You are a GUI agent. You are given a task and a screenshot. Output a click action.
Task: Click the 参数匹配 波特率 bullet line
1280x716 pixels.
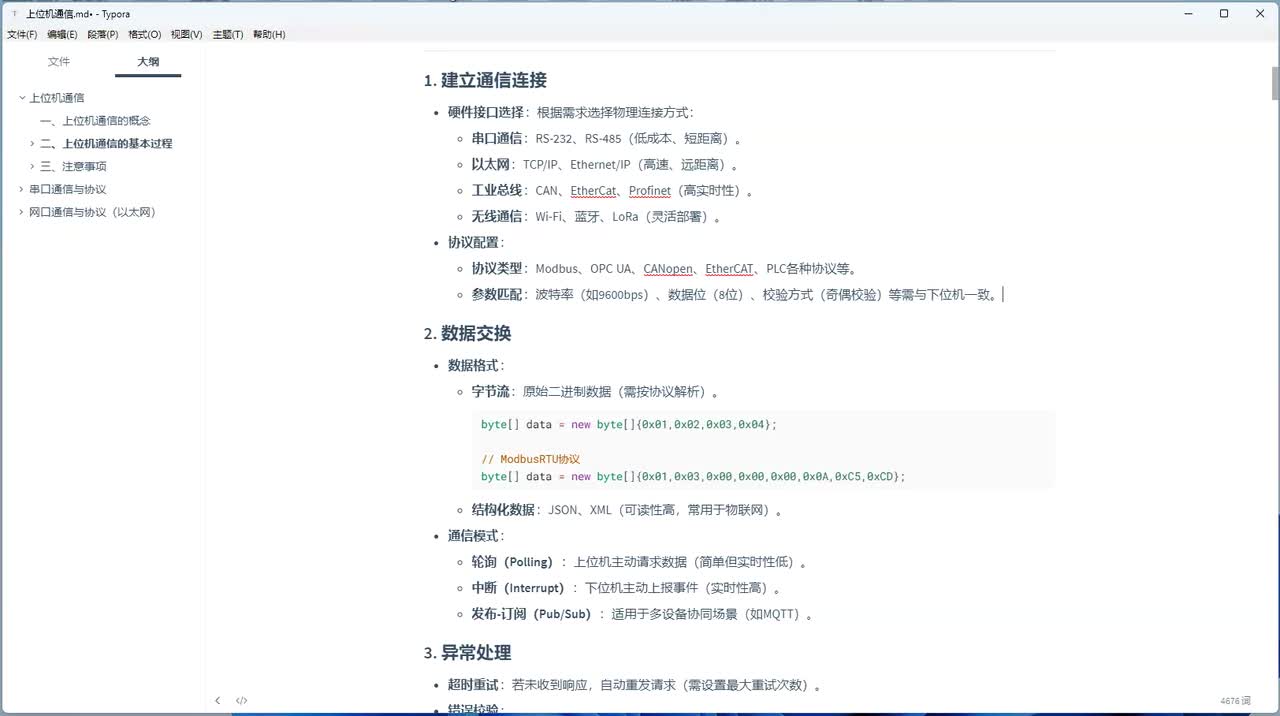(x=737, y=295)
